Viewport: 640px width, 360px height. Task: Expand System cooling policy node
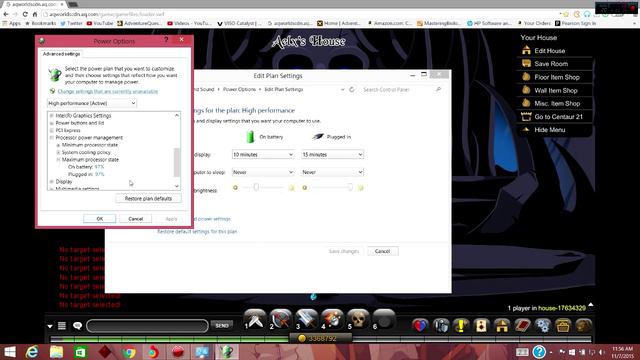(58, 153)
